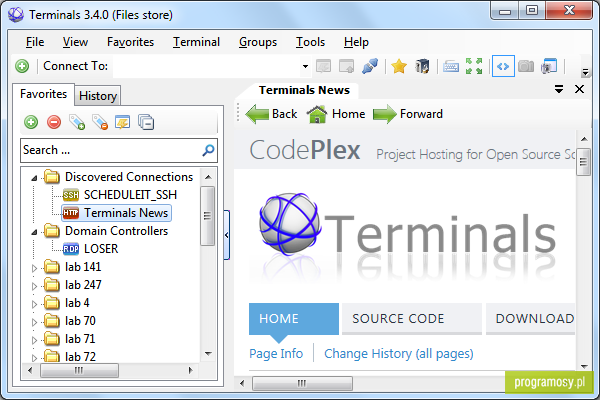Open the Tools menu

coord(310,42)
